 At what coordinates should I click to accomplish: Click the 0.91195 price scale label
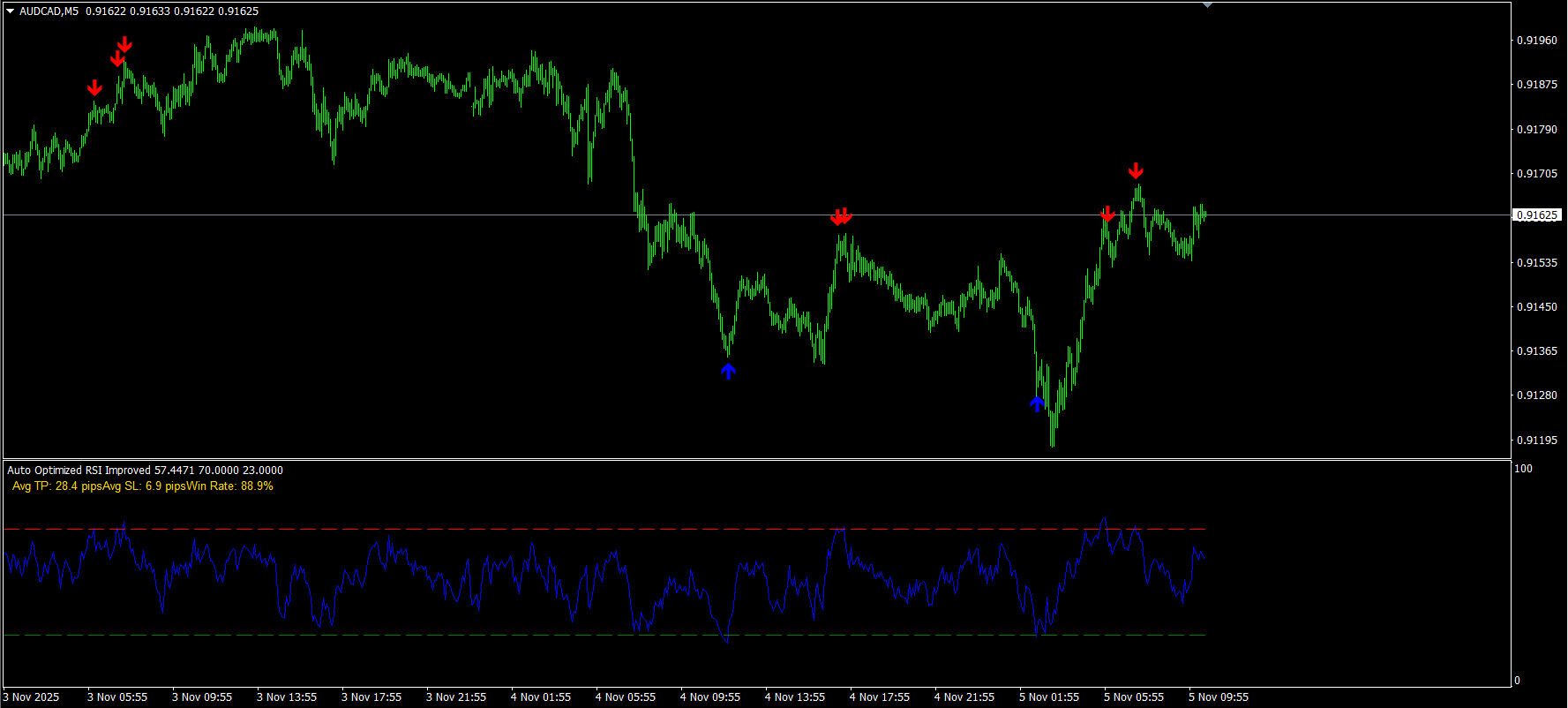(1537, 441)
